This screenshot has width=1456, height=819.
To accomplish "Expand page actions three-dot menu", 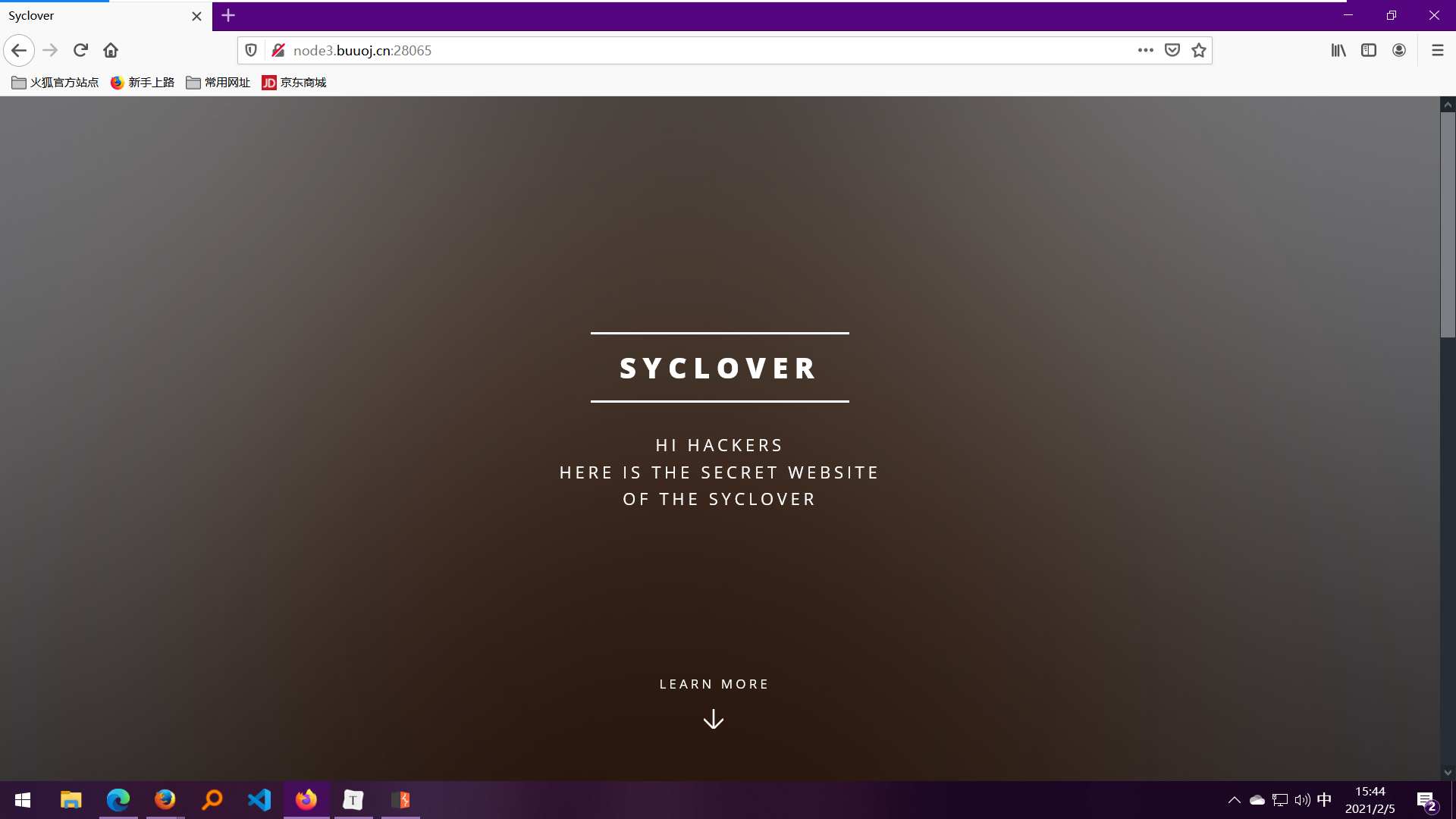I will point(1145,50).
